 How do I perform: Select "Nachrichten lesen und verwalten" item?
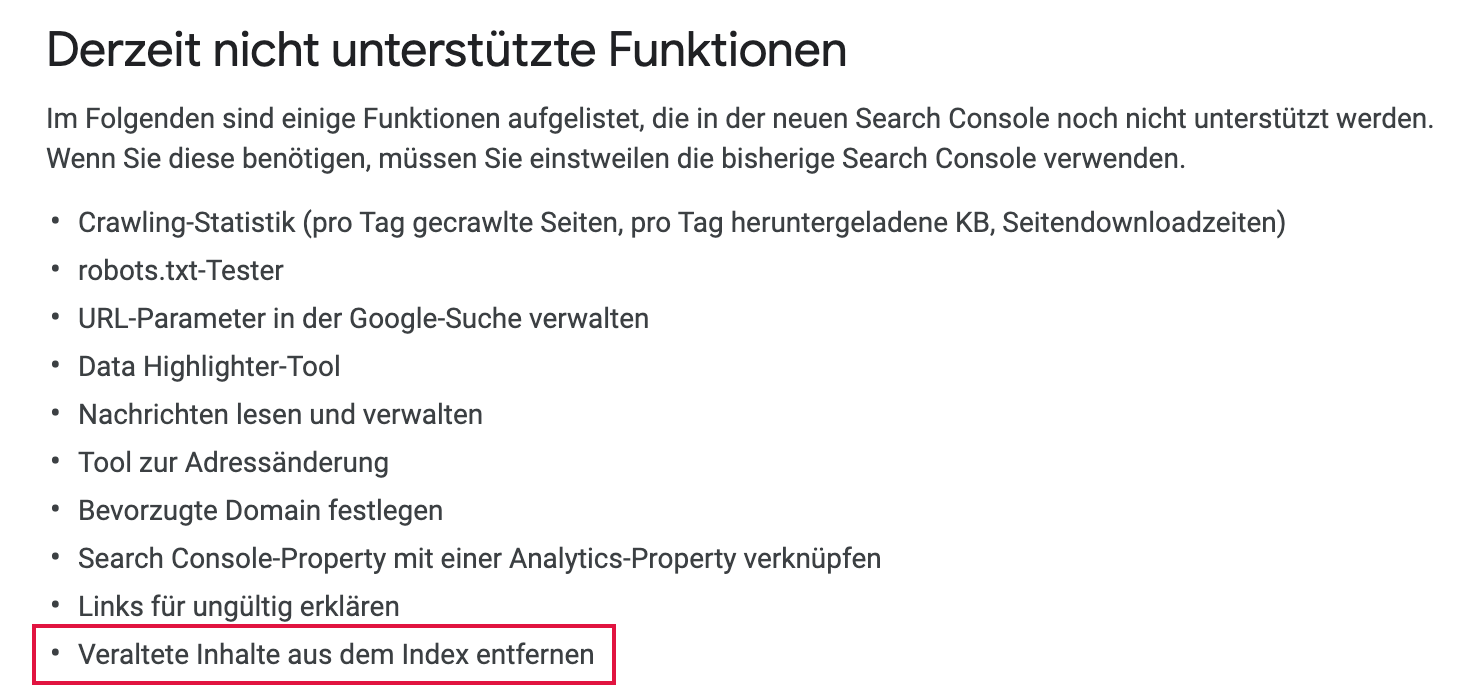pyautogui.click(x=280, y=414)
